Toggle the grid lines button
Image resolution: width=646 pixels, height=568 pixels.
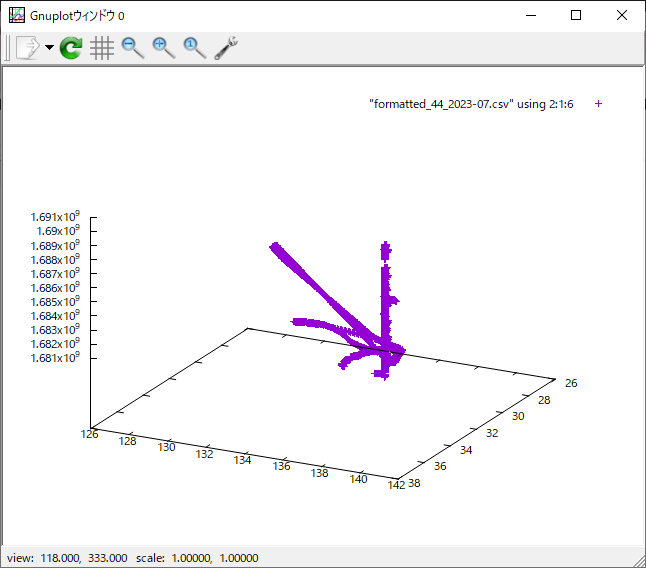click(101, 48)
